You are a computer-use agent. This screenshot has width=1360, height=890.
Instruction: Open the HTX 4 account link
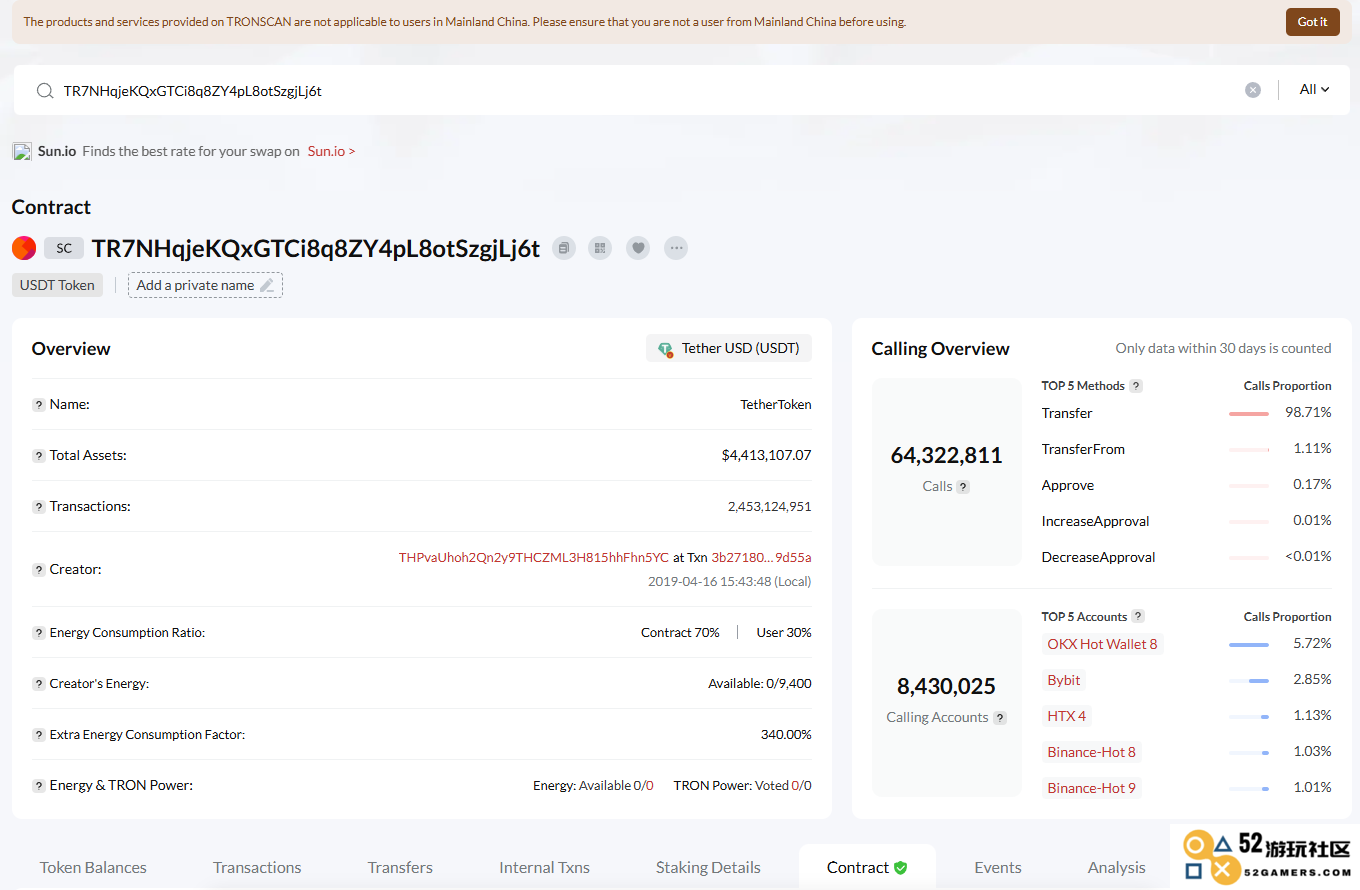pos(1067,716)
